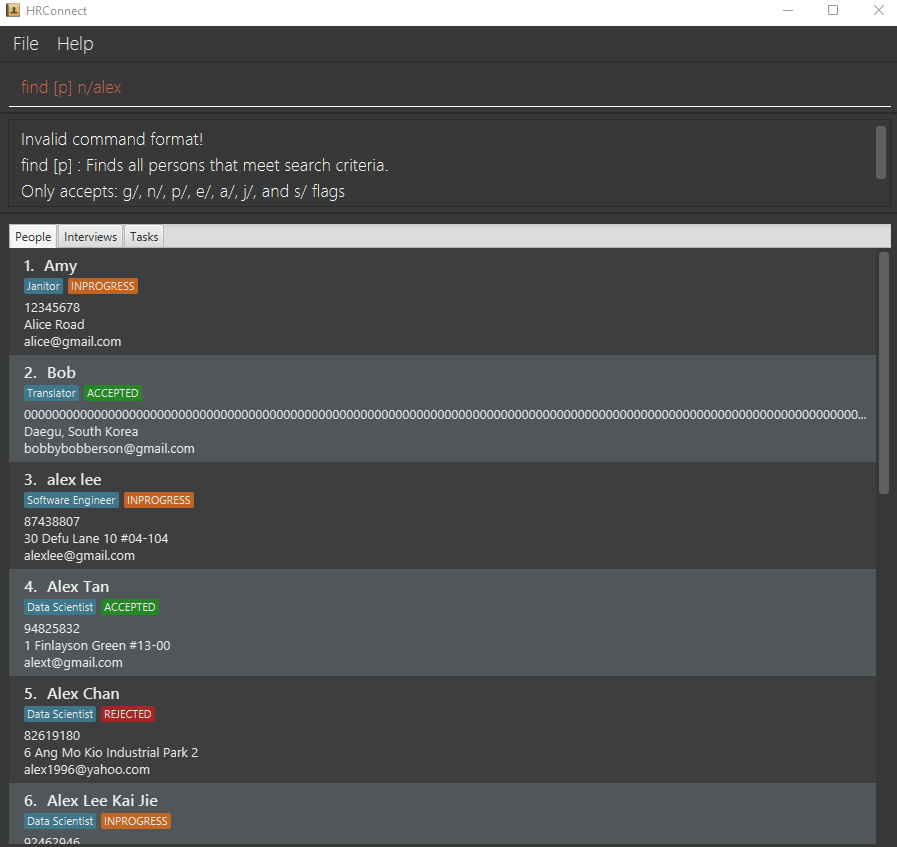Click Alex Lee Kai Jie's INPROGRESS tag
This screenshot has width=897, height=847.
point(136,821)
